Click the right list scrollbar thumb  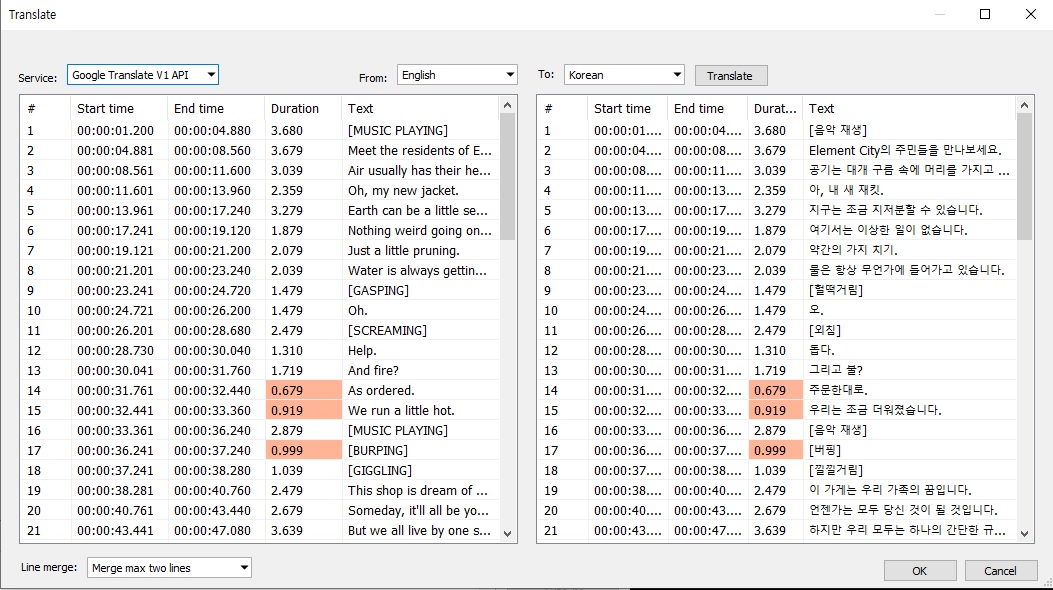click(1024, 177)
